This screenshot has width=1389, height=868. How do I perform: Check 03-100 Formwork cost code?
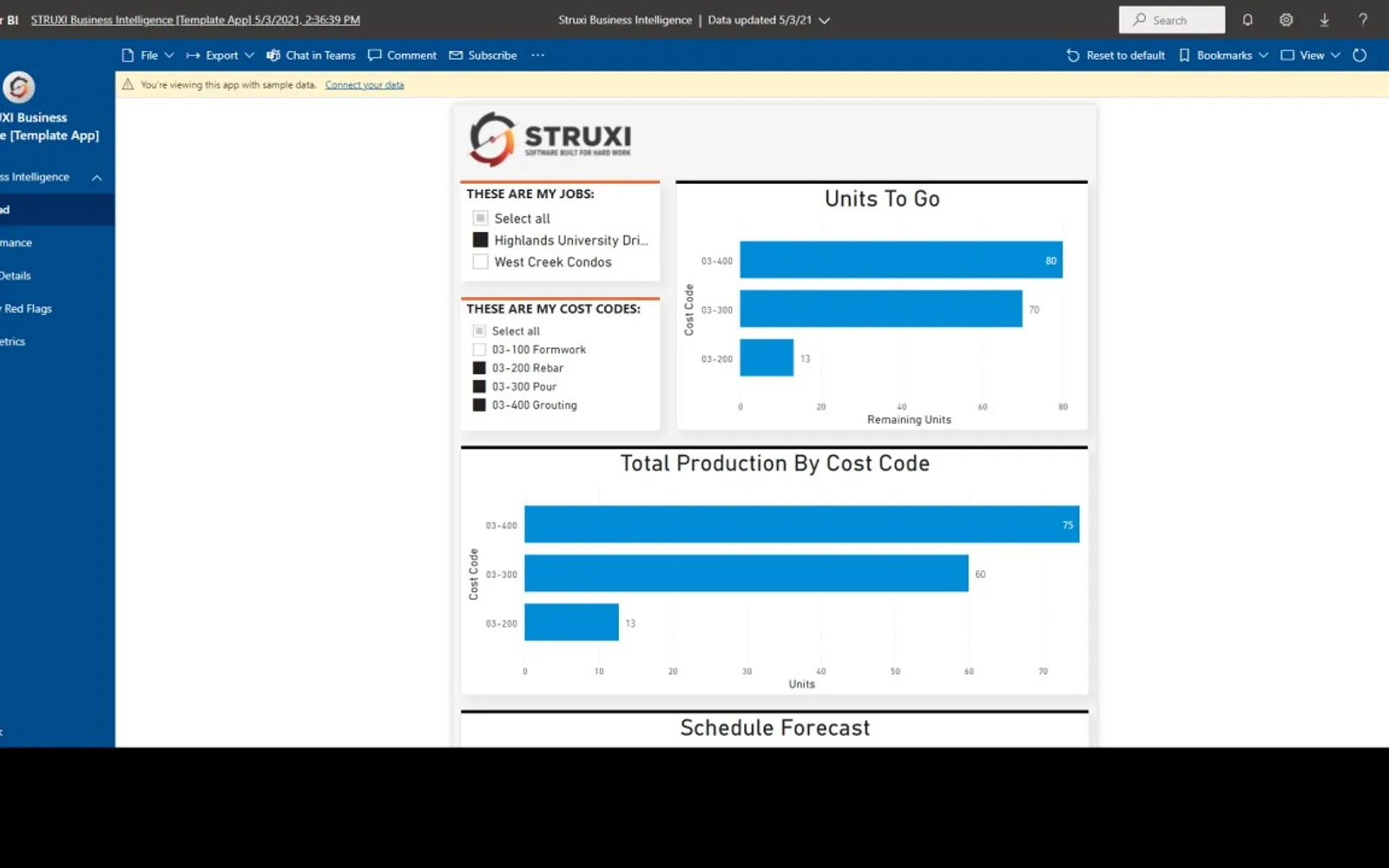point(479,349)
